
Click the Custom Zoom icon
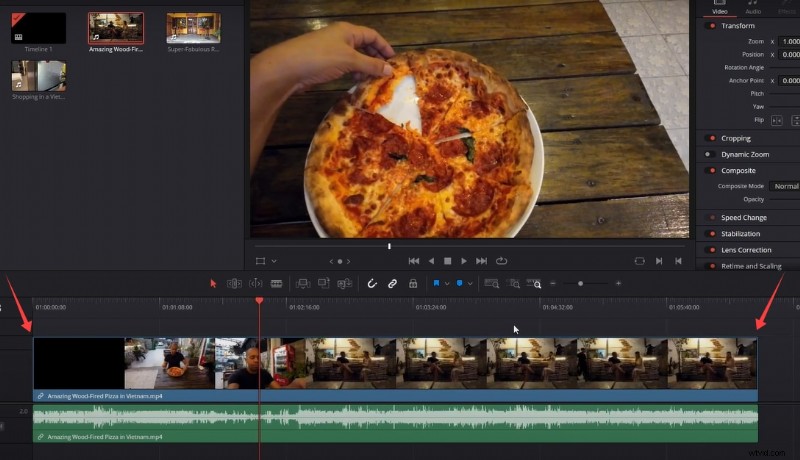coord(534,284)
